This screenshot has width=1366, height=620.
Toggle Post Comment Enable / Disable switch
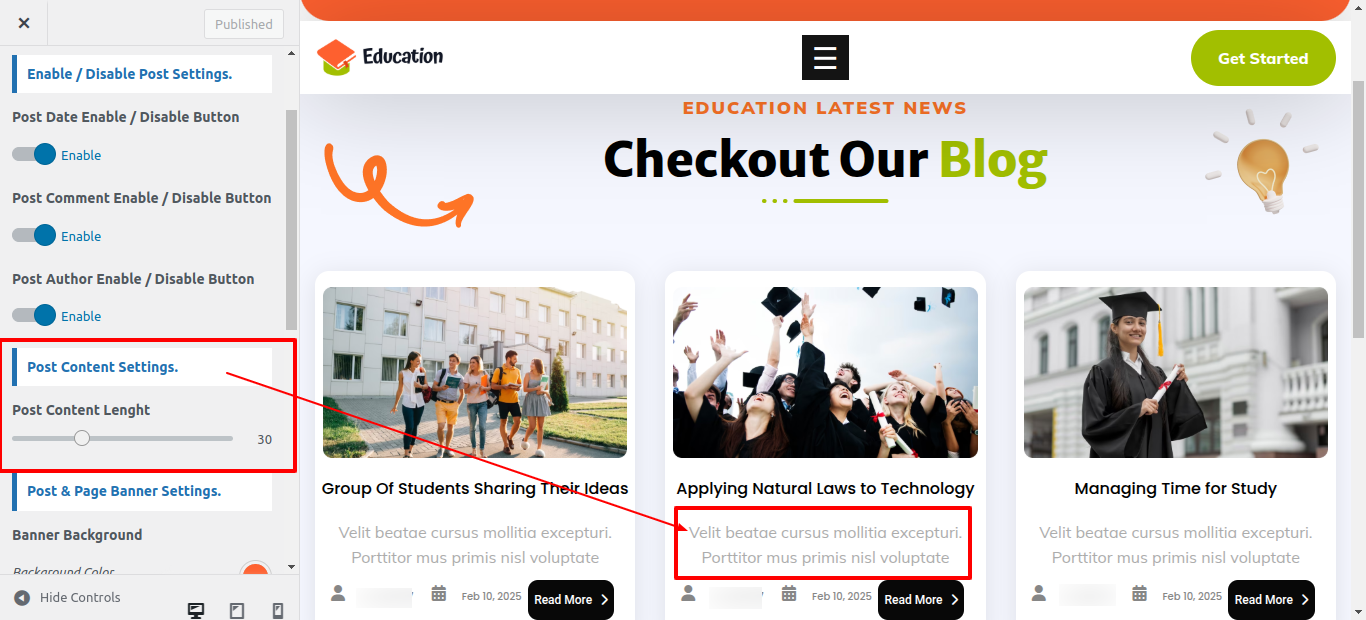[x=34, y=235]
